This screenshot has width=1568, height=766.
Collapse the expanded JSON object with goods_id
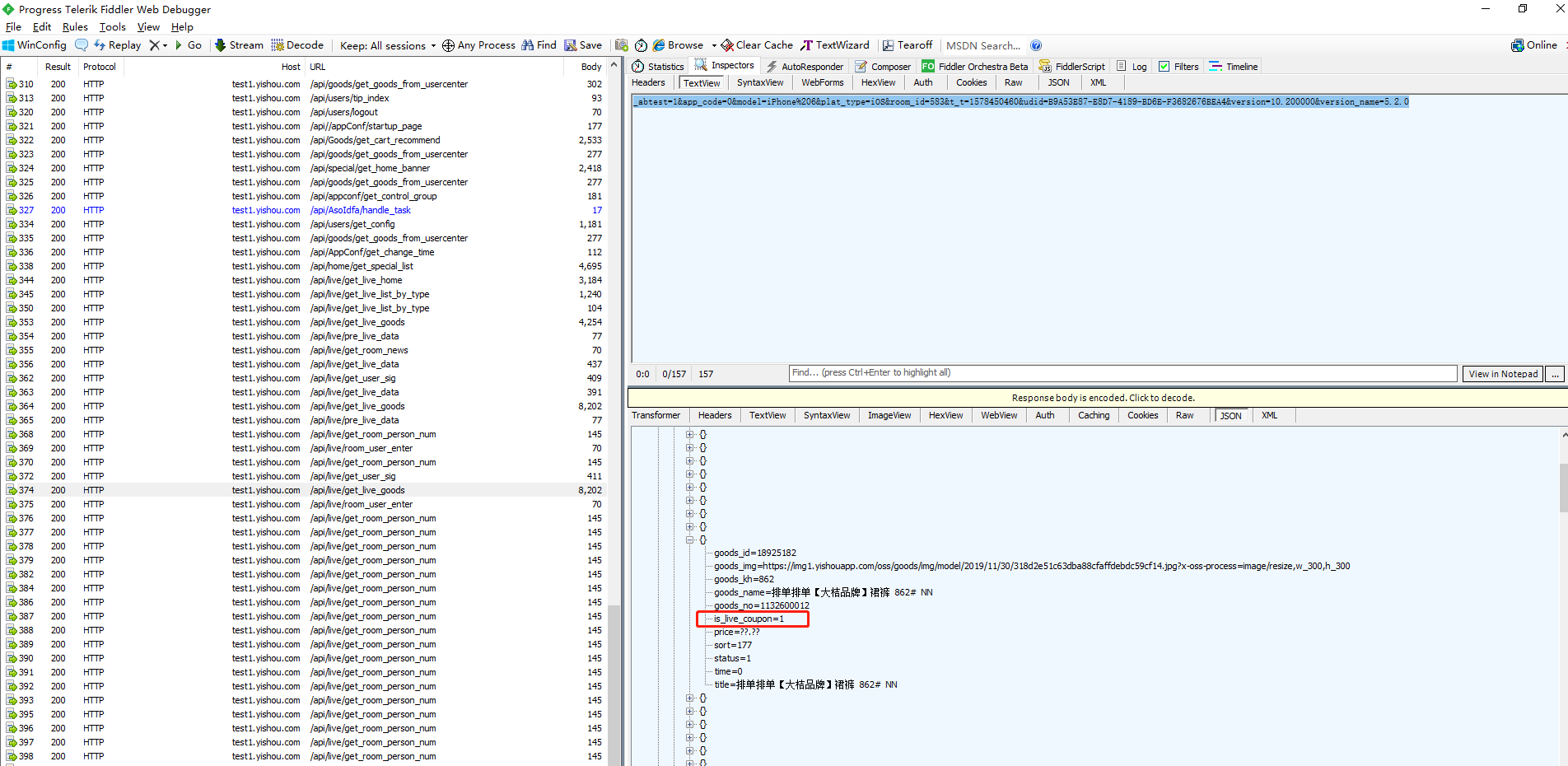[690, 540]
